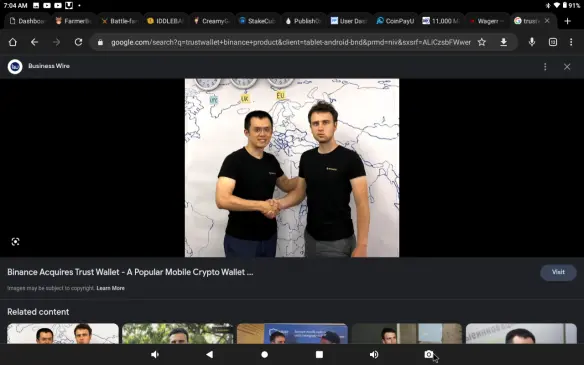The height and width of the screenshot is (365, 584).
Task: Open the Chrome three-dot menu
Action: click(x=571, y=42)
